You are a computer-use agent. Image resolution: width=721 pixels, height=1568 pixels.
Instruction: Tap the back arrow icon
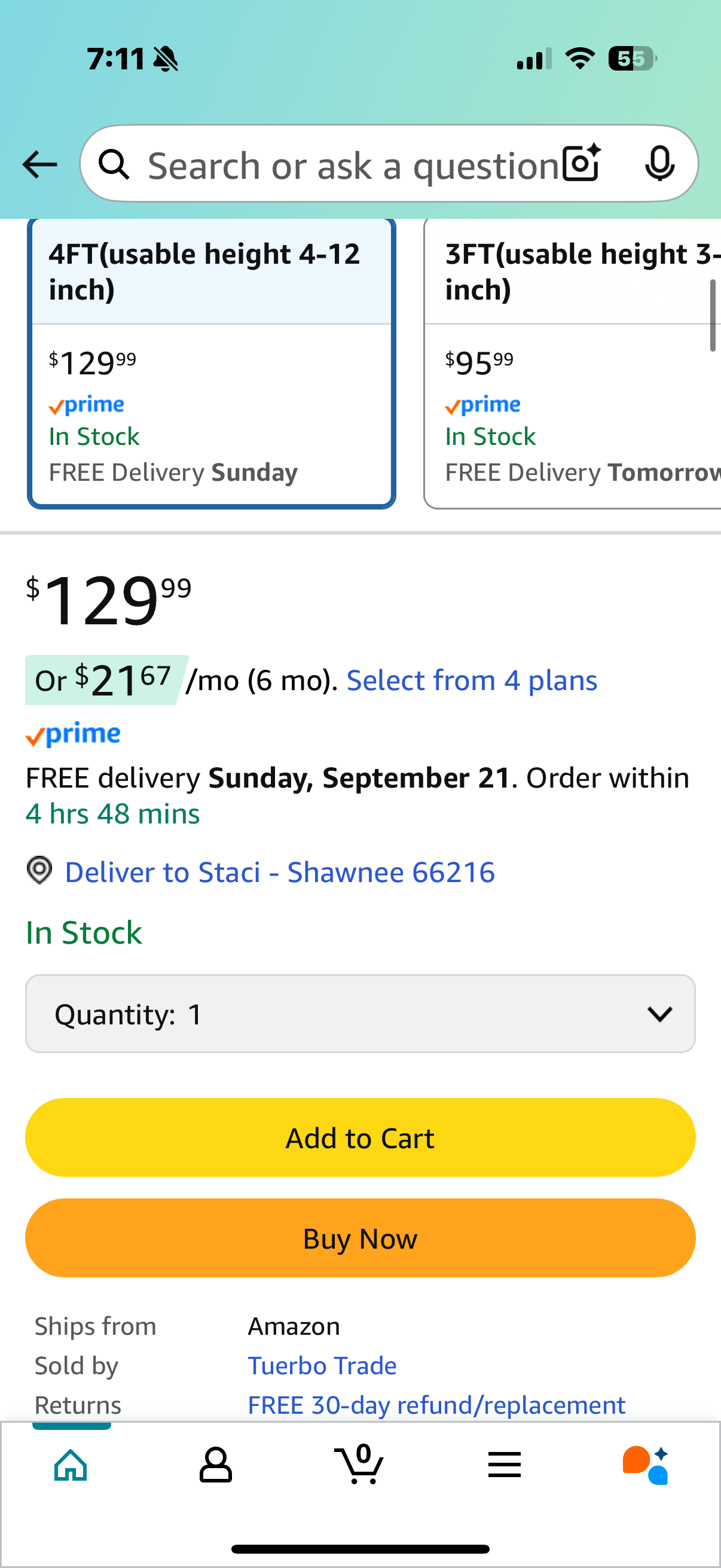(39, 164)
